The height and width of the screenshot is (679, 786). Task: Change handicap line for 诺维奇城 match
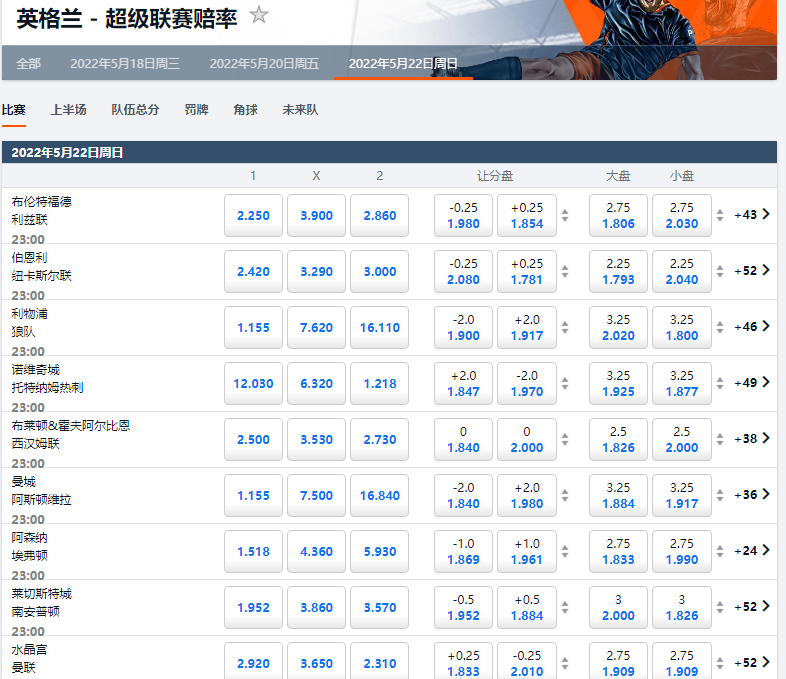(565, 384)
